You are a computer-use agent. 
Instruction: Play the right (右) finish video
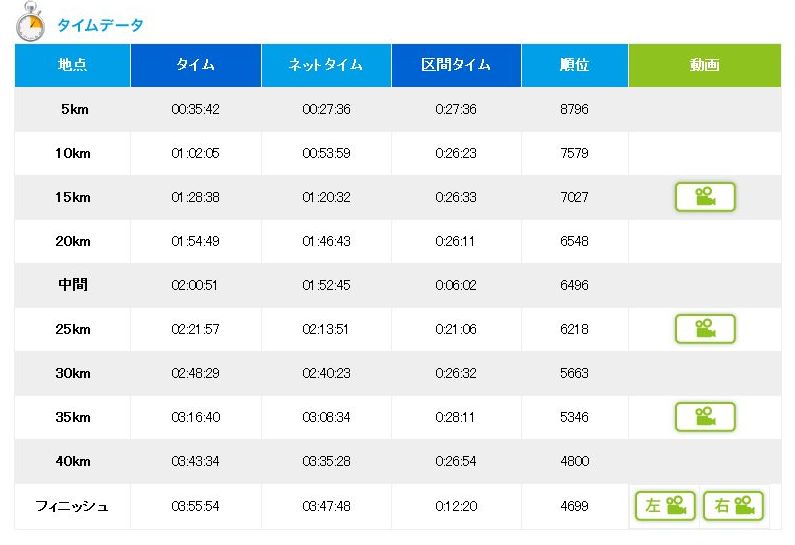(733, 506)
